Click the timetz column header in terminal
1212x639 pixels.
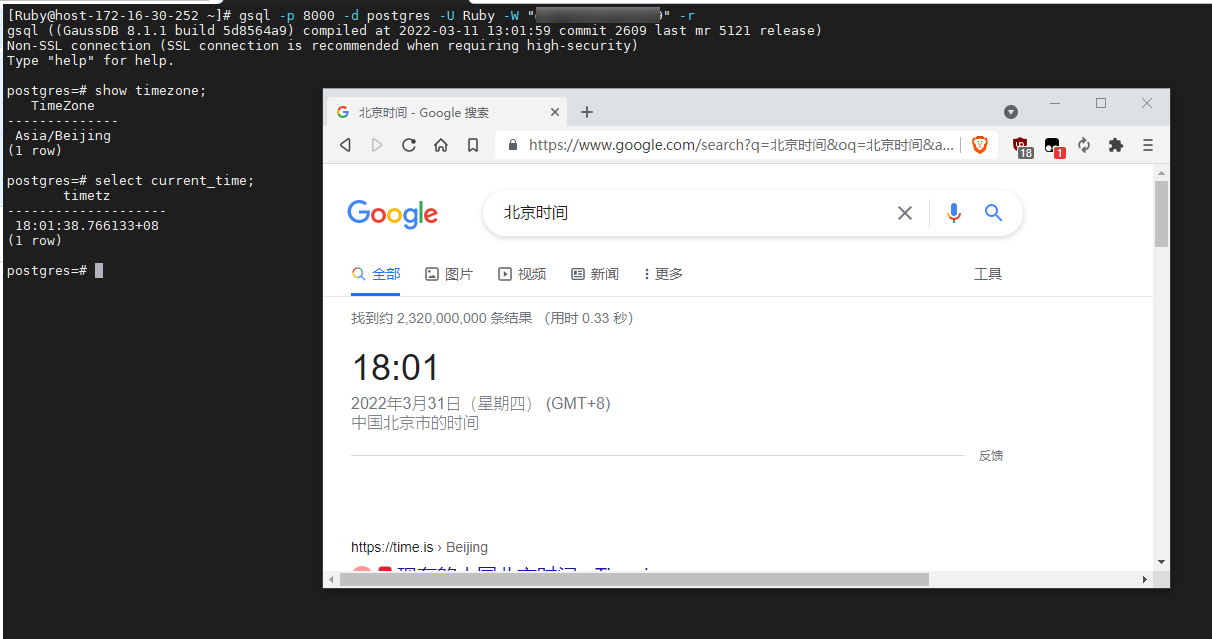coord(87,196)
